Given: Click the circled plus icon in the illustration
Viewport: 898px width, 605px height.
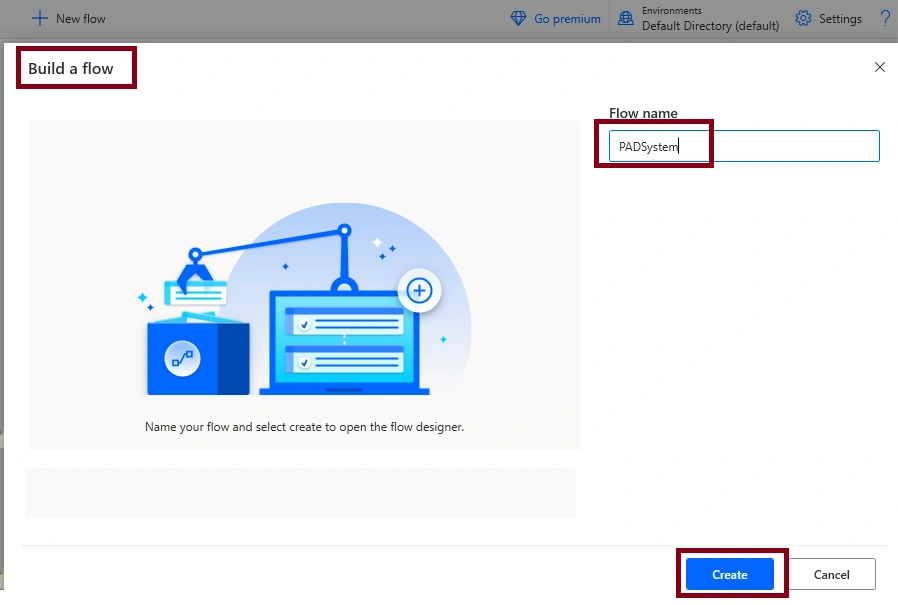Looking at the screenshot, I should coord(419,290).
